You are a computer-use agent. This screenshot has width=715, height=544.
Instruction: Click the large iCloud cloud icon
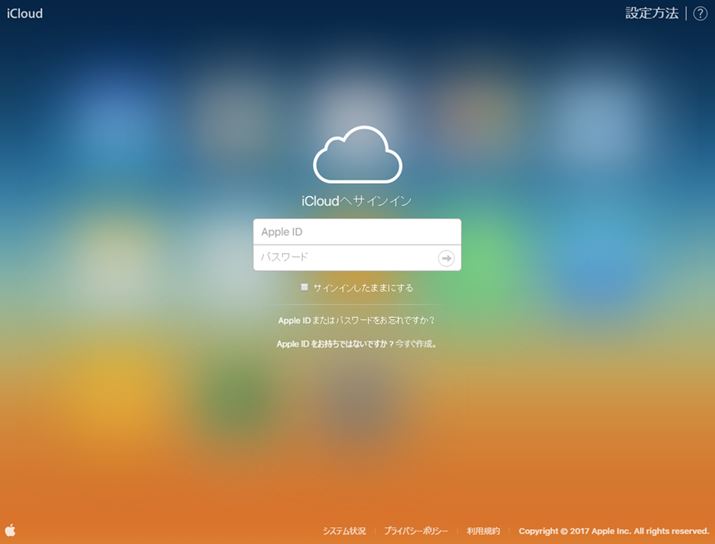[358, 155]
